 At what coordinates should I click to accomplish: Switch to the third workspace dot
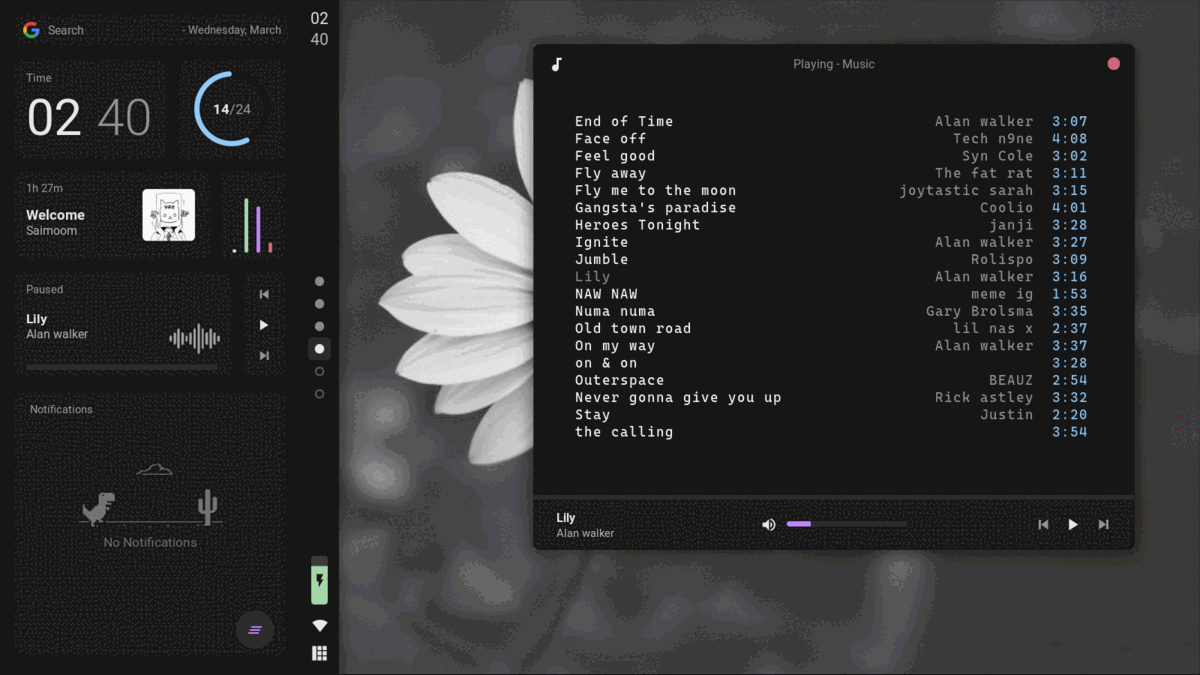pyautogui.click(x=320, y=326)
